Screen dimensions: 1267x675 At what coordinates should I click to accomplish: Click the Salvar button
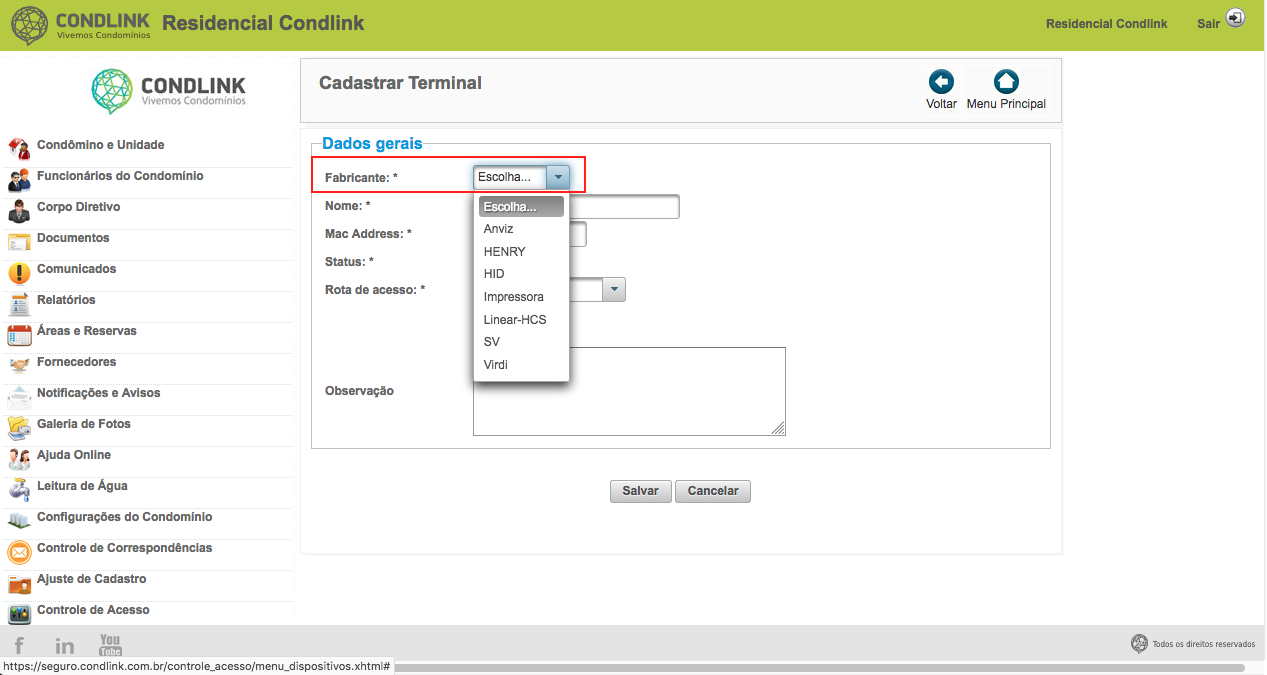point(640,491)
